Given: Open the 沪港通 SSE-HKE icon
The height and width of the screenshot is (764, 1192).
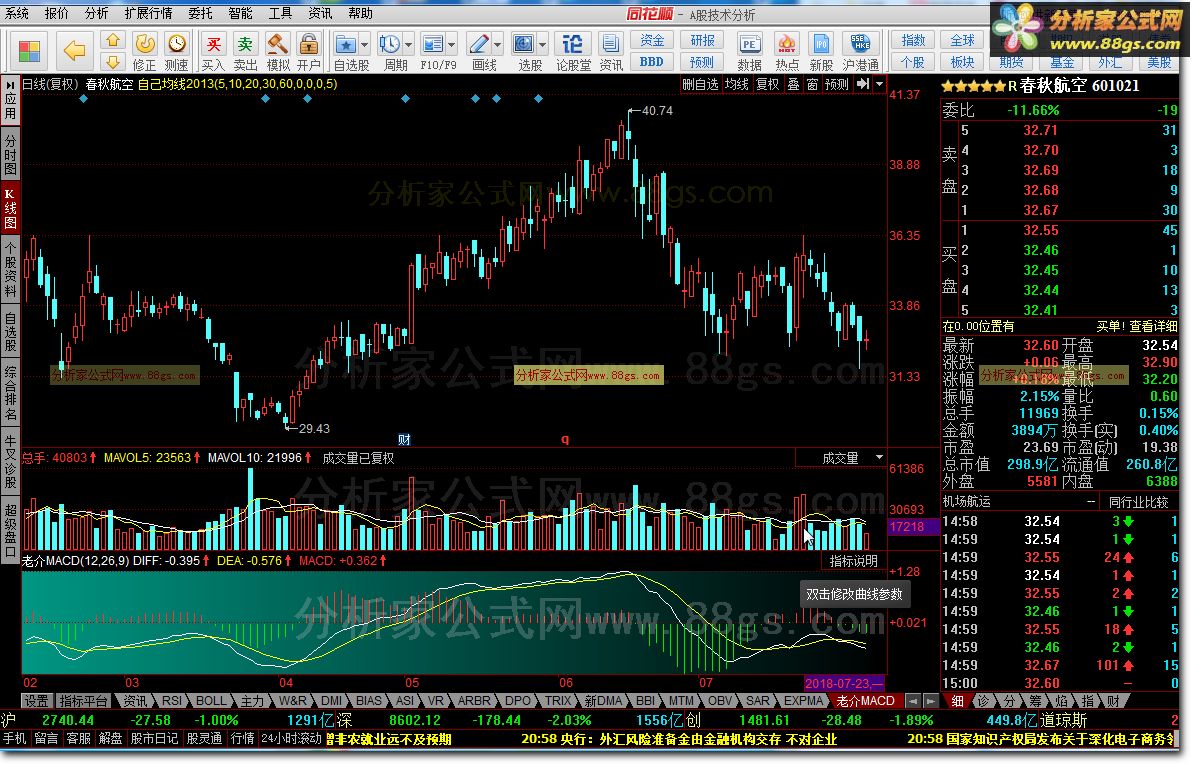Looking at the screenshot, I should click(861, 51).
